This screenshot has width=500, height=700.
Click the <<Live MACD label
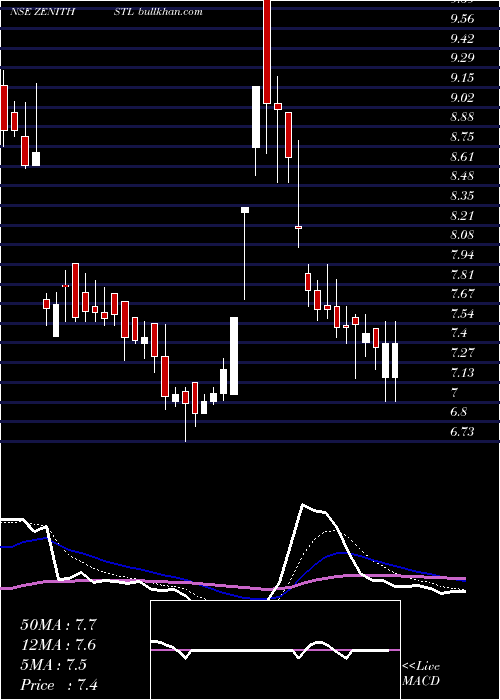(421, 674)
